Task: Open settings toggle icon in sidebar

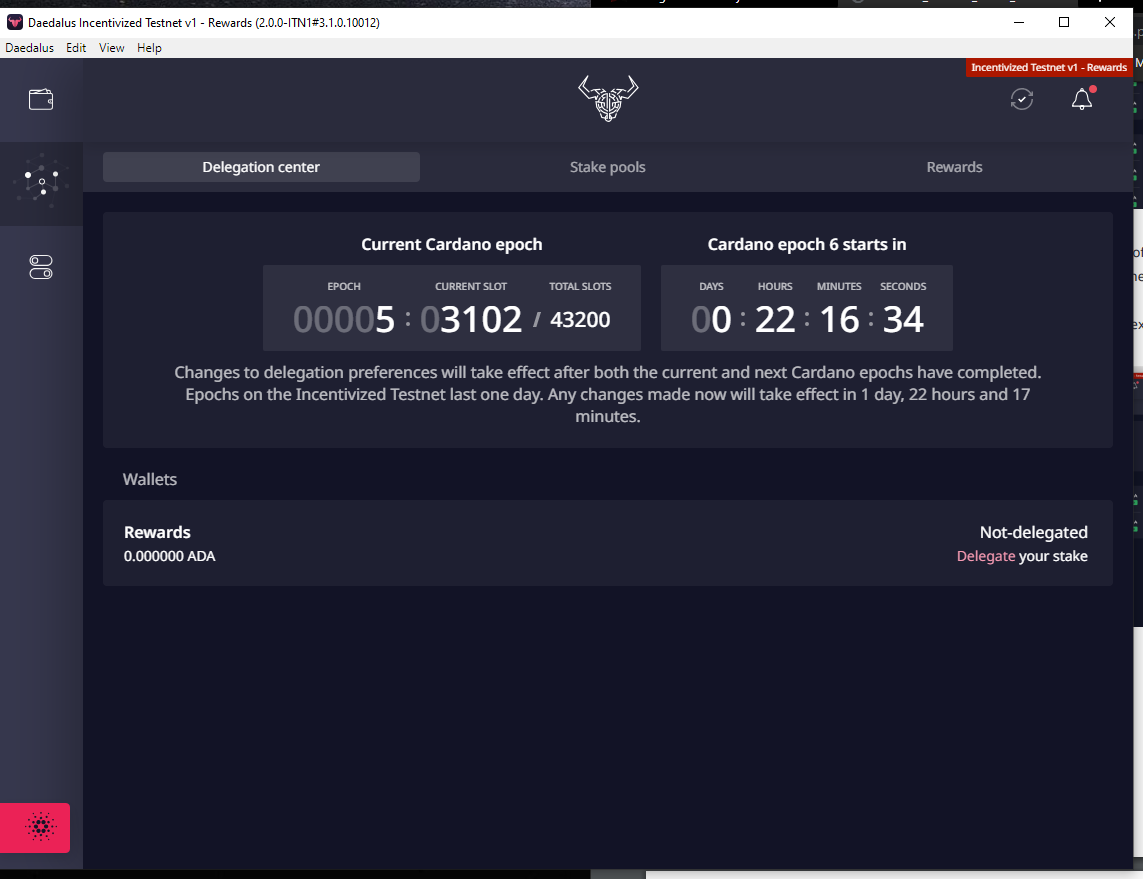Action: coord(41,267)
